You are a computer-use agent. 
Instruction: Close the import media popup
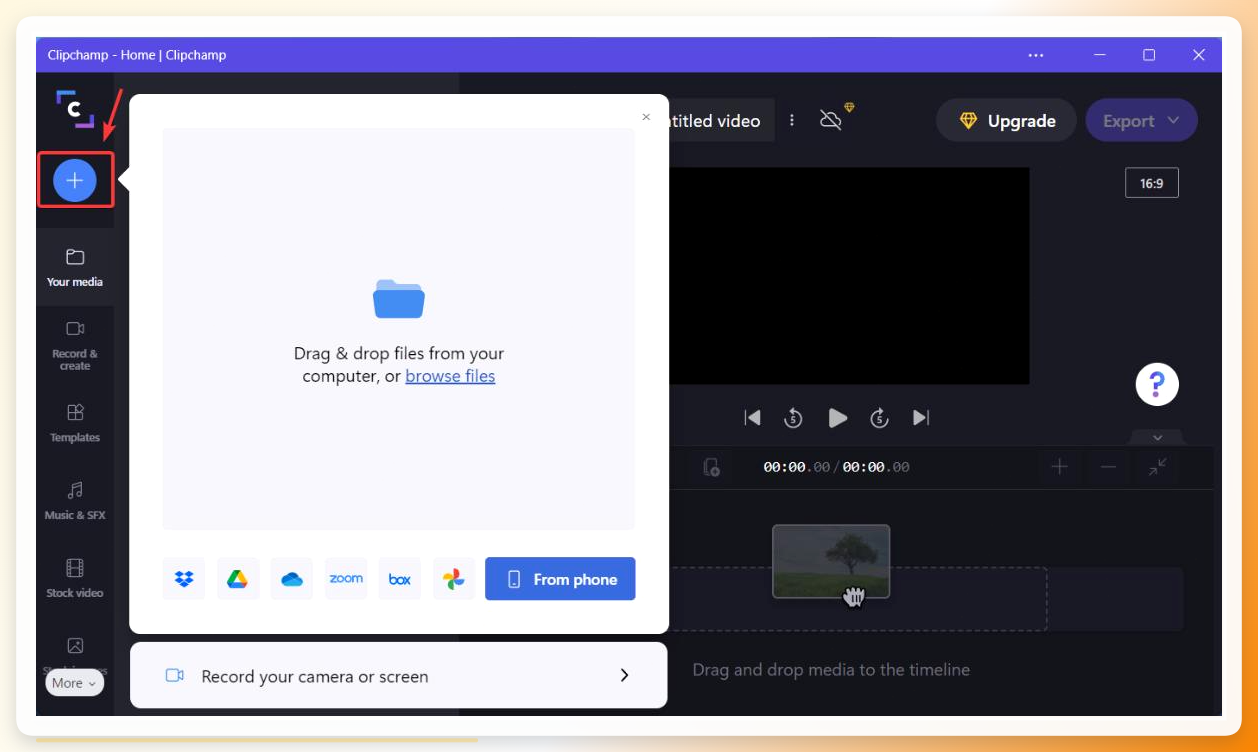[646, 117]
